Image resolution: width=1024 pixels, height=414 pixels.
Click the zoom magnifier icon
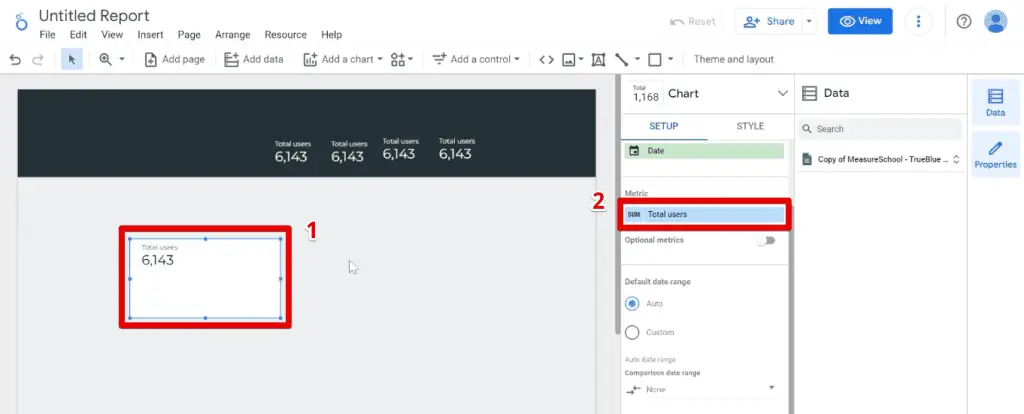(x=105, y=59)
